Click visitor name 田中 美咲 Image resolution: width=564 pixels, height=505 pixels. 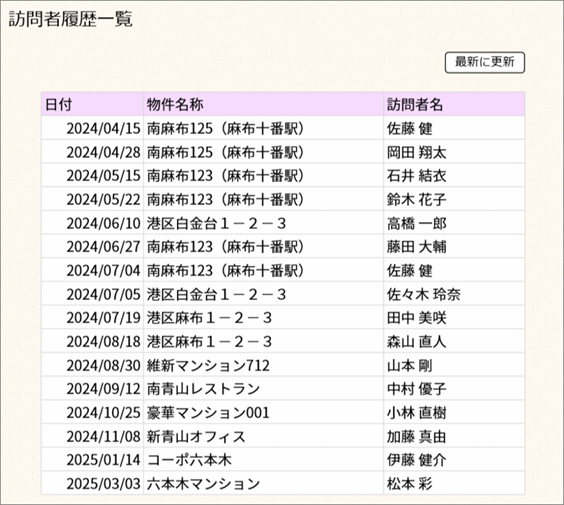click(x=417, y=318)
